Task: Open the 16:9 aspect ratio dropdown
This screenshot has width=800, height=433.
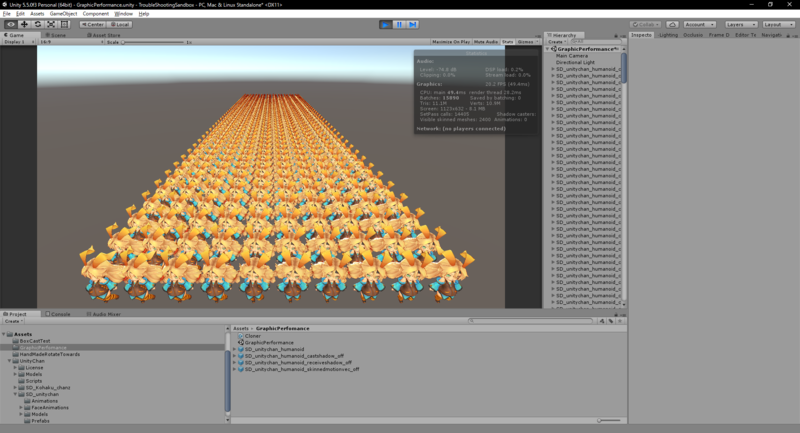Action: [x=71, y=42]
